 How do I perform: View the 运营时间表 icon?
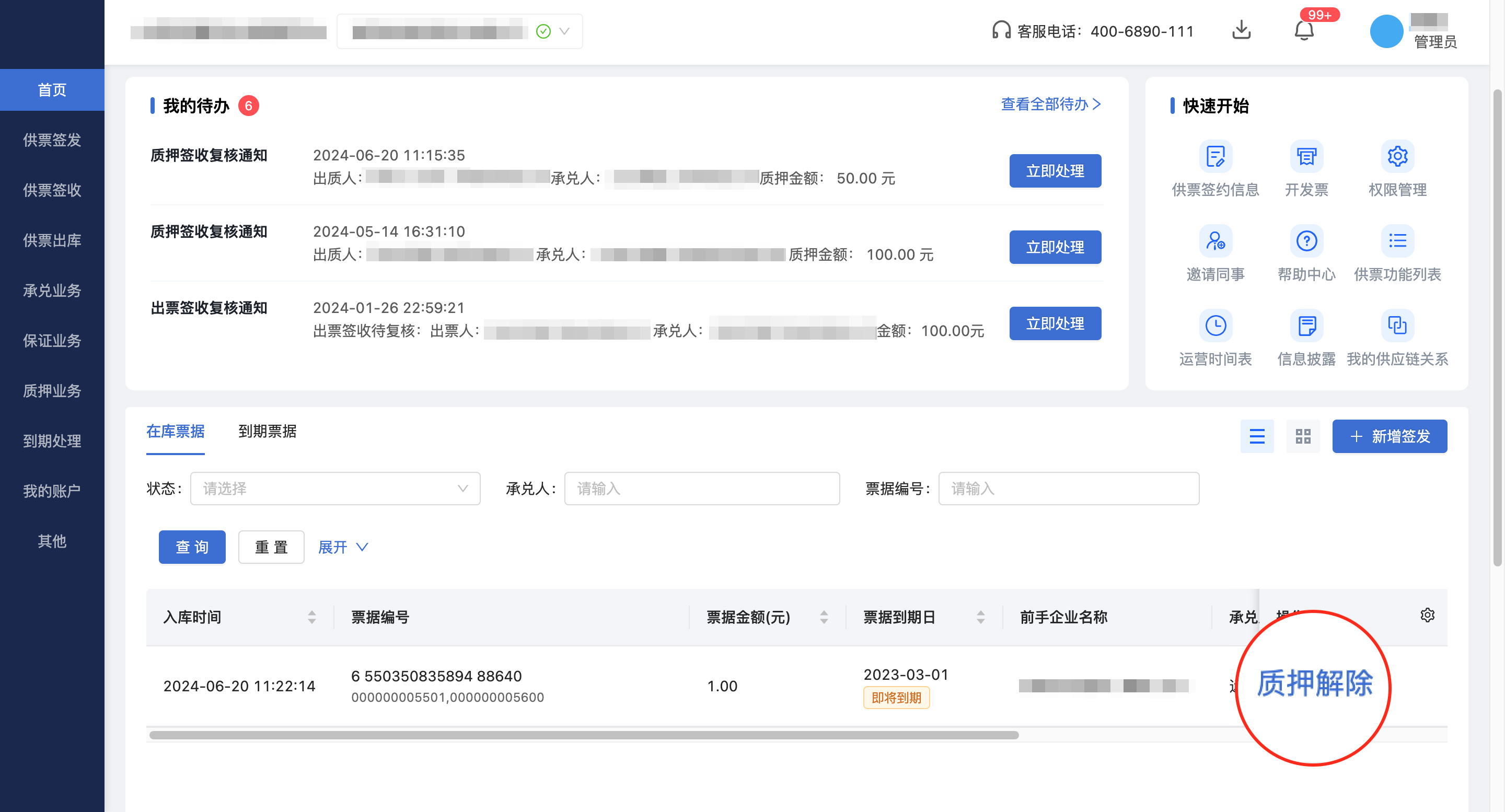[1215, 326]
